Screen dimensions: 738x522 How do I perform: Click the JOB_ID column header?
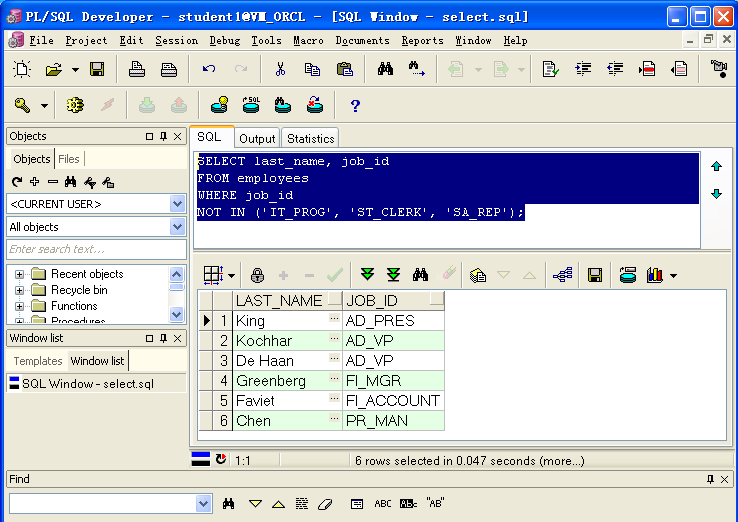[x=394, y=300]
